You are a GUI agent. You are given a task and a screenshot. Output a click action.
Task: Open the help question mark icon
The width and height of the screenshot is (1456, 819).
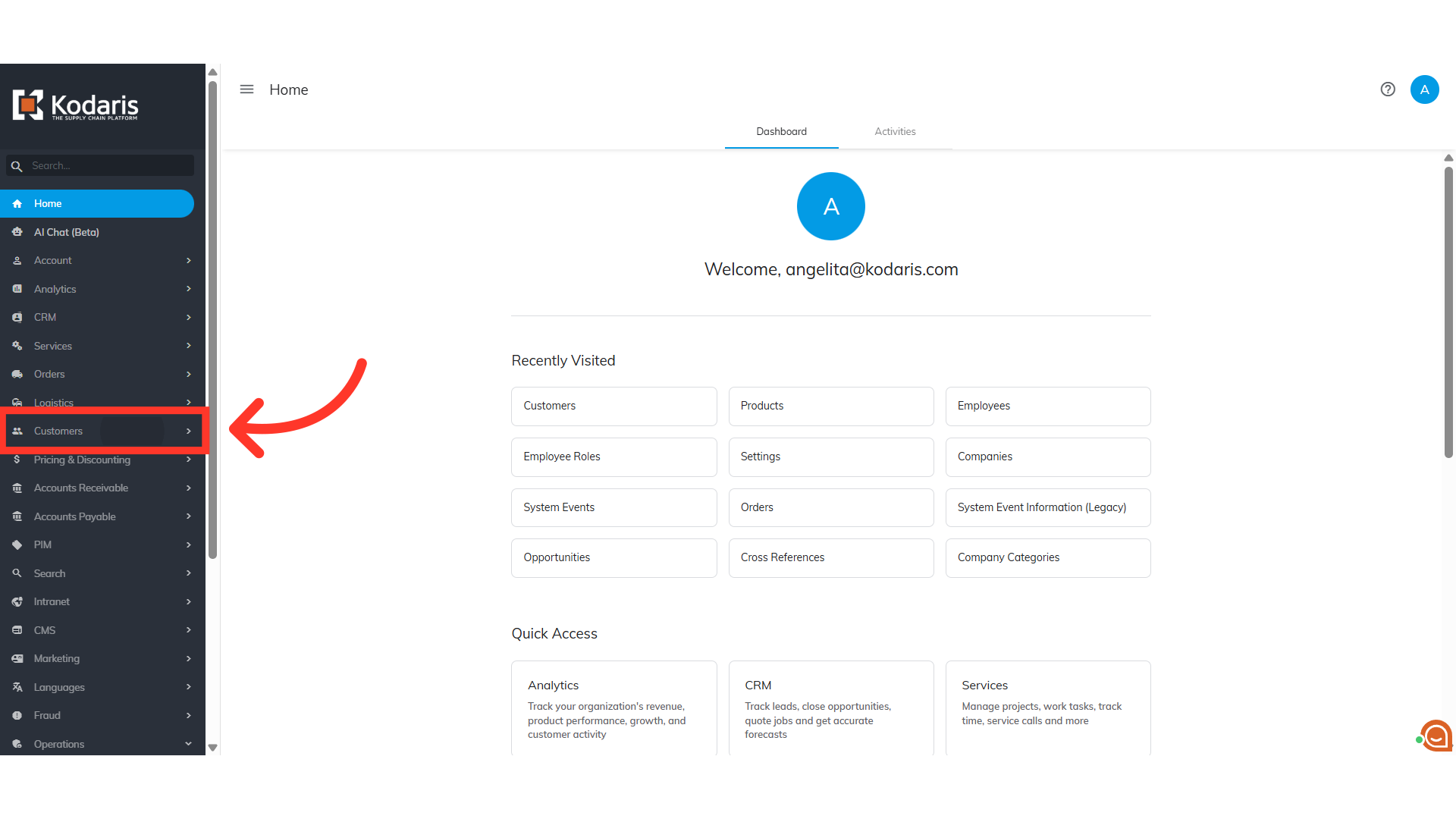click(x=1388, y=89)
